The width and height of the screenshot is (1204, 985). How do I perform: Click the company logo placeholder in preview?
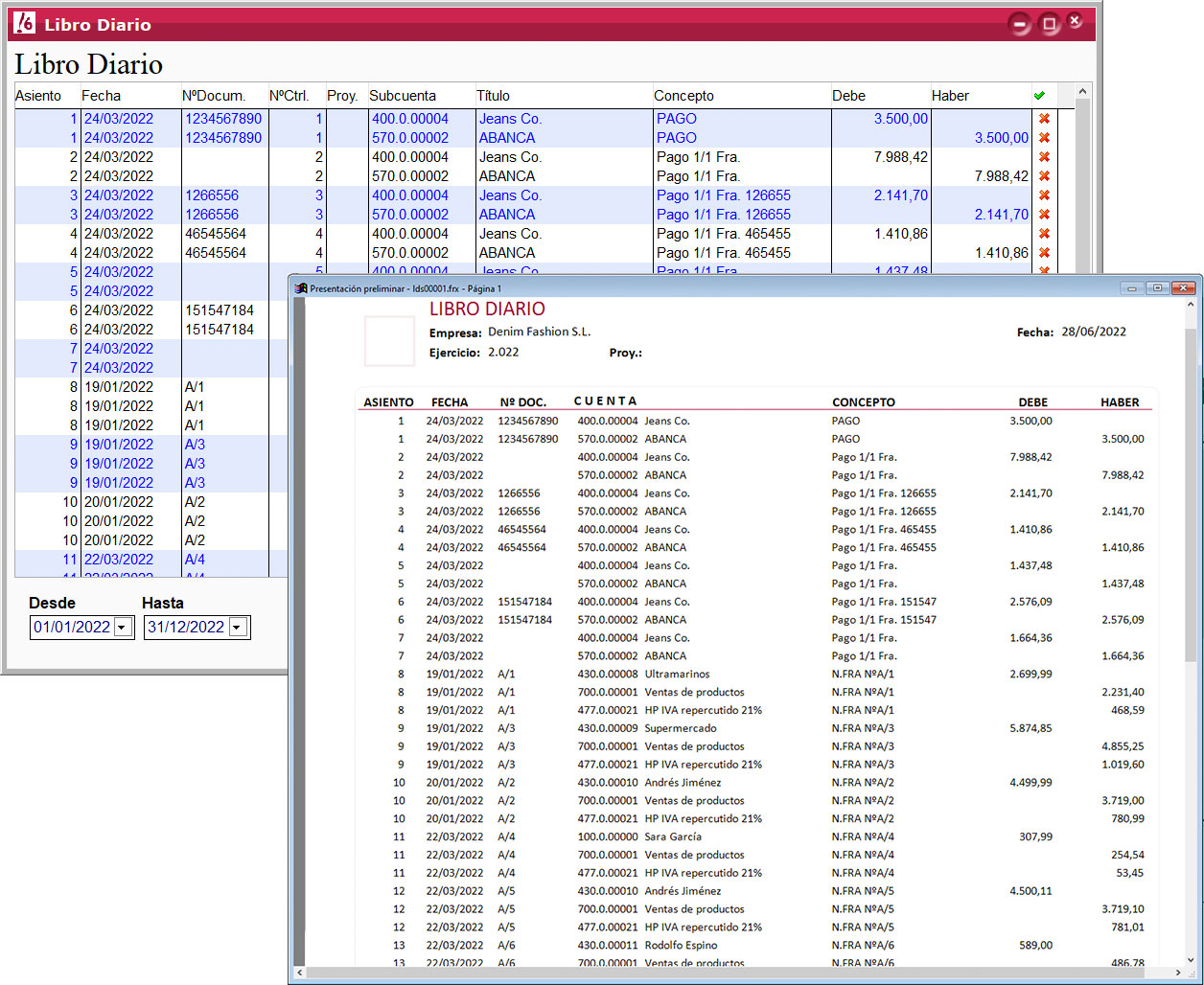coord(389,341)
